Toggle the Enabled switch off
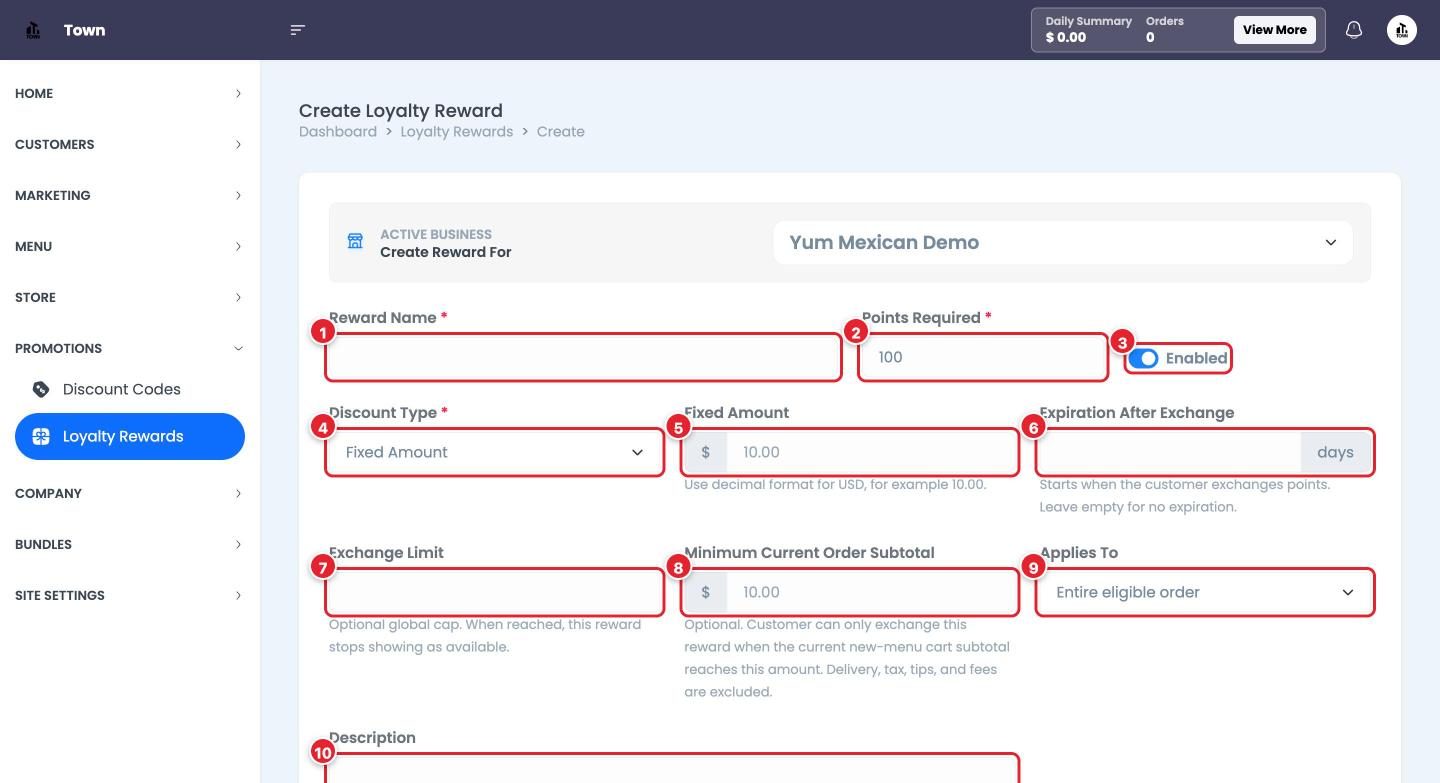Viewport: 1440px width, 783px height. (1143, 358)
